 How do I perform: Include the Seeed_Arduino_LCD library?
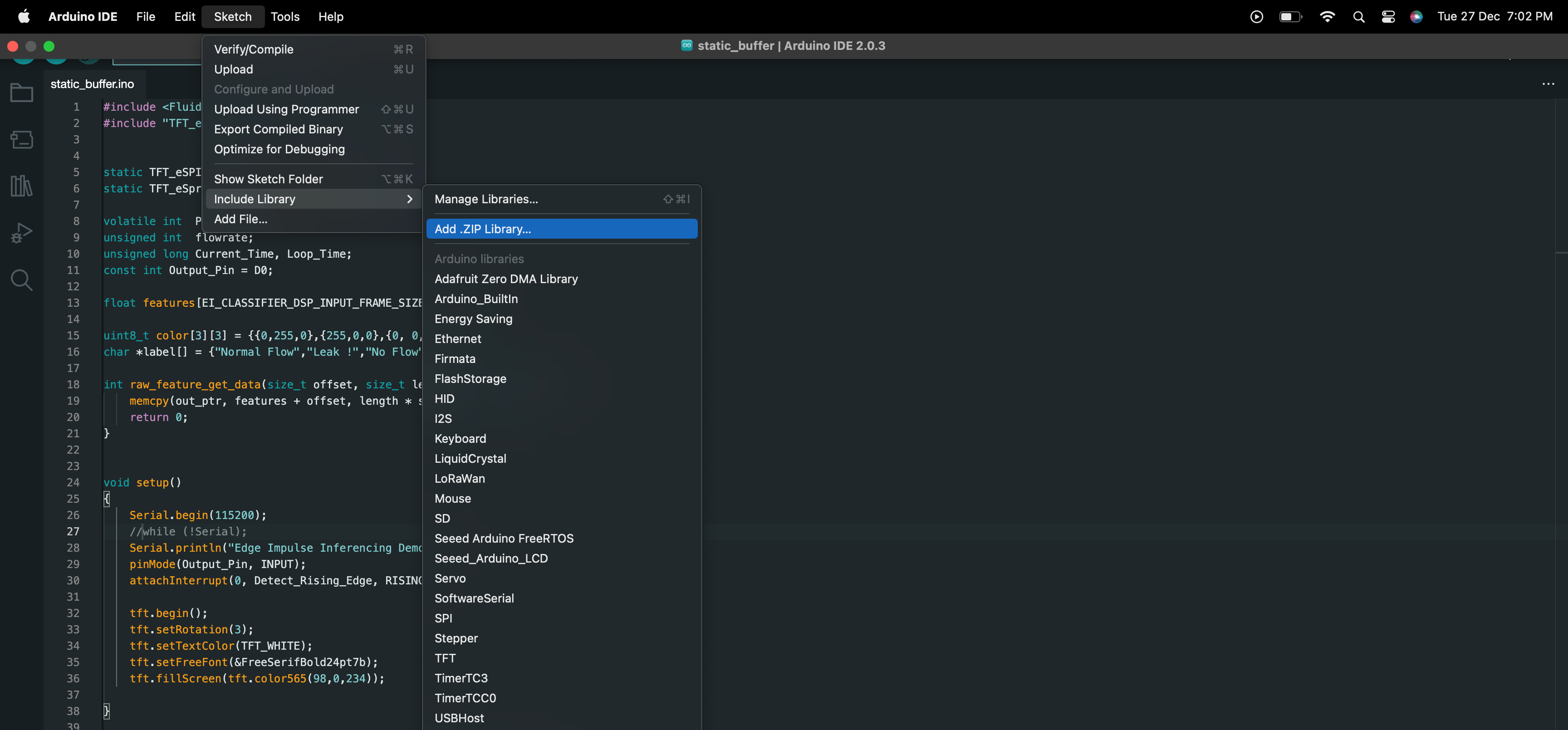[x=562, y=559]
